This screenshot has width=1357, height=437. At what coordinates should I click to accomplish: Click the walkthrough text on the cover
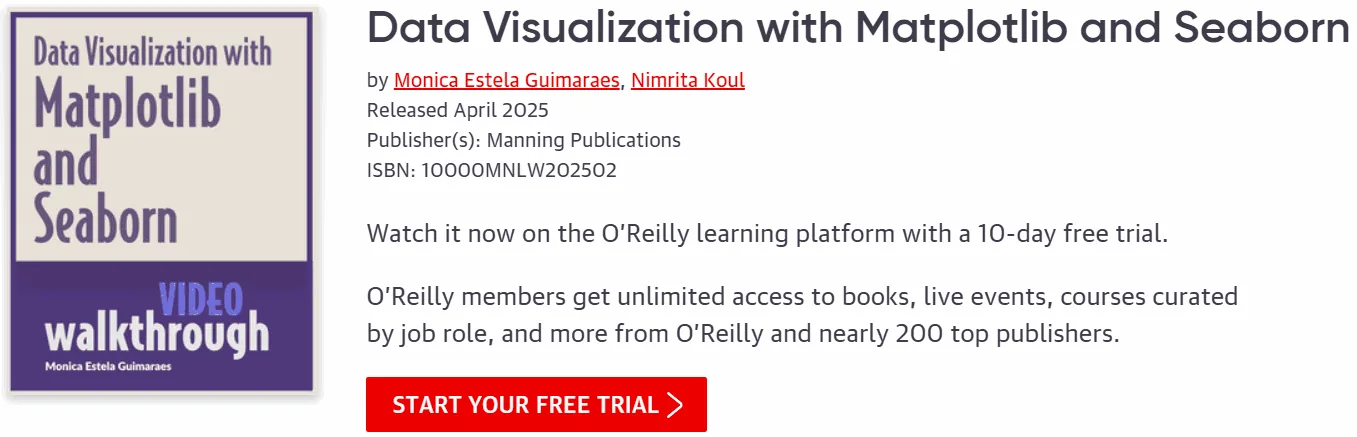pyautogui.click(x=157, y=334)
